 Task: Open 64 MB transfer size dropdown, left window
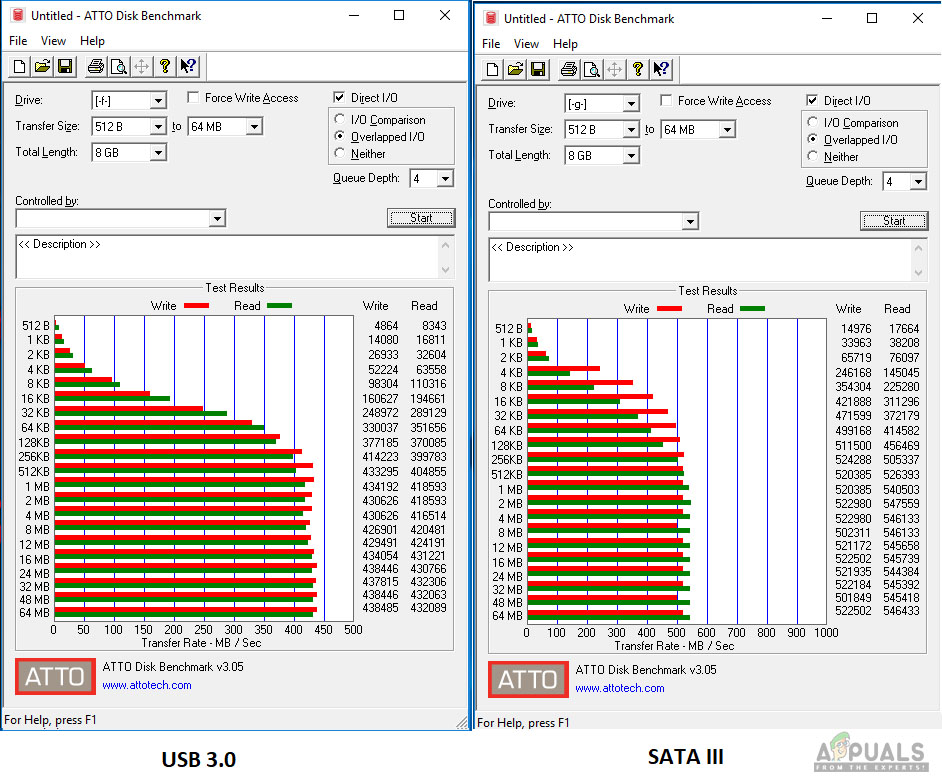[x=255, y=127]
